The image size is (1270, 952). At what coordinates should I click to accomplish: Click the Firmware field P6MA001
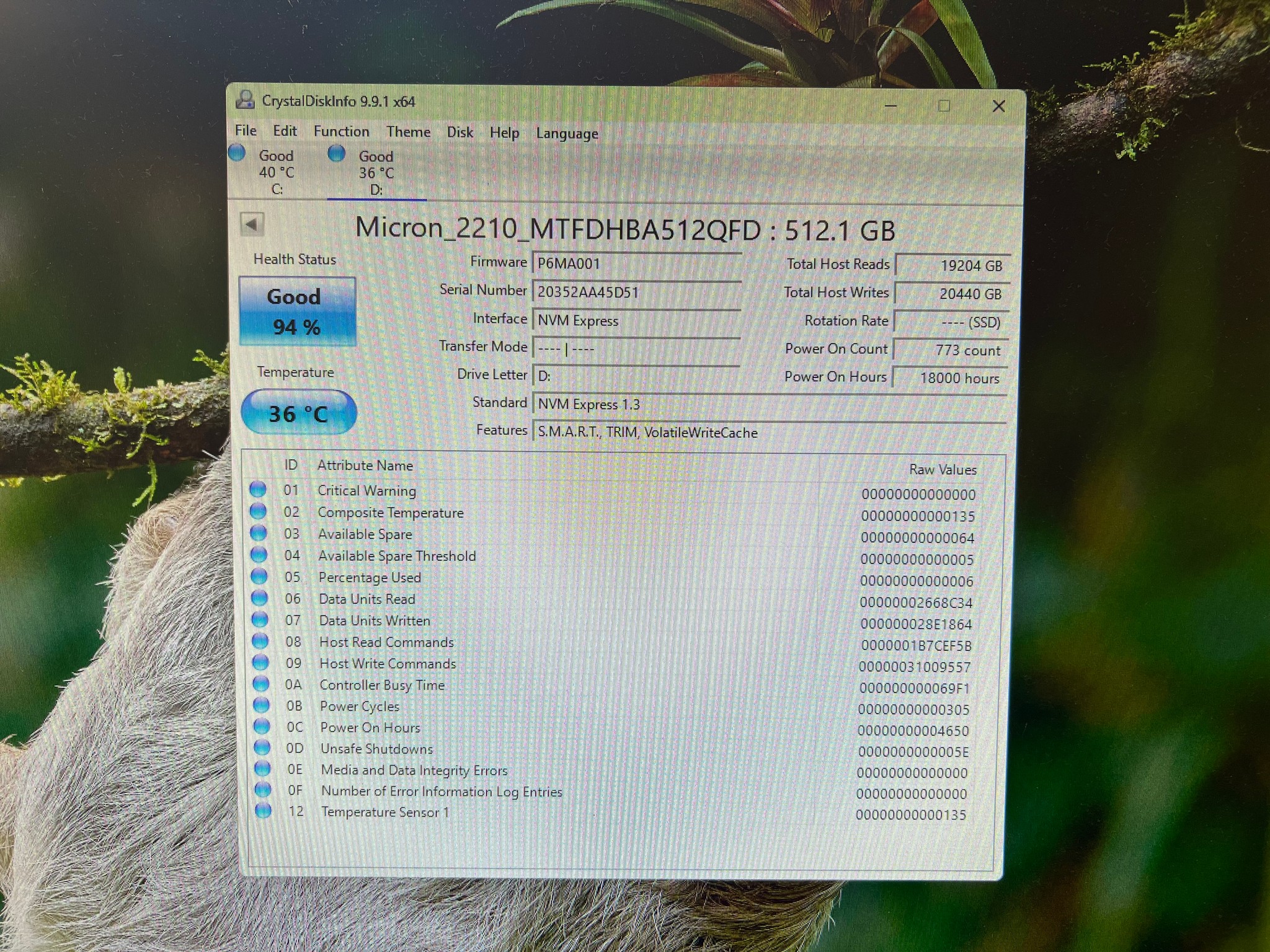pos(636,263)
